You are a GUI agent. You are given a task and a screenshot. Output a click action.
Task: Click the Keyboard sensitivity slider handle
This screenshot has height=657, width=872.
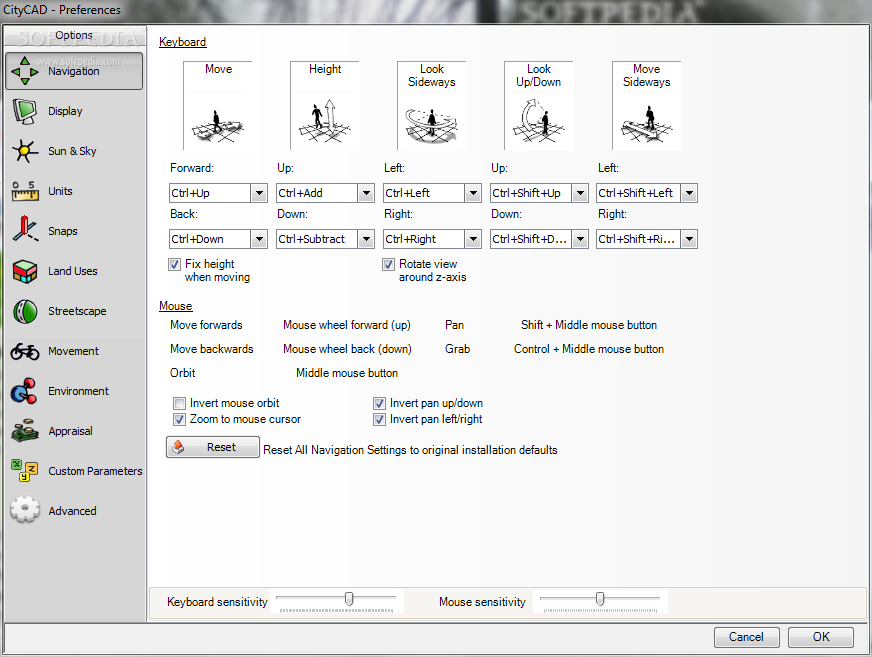(349, 599)
